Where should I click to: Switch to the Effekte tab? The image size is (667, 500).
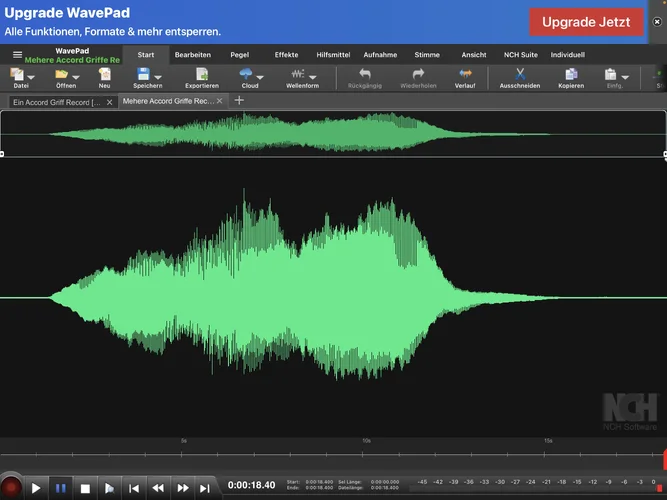286,54
